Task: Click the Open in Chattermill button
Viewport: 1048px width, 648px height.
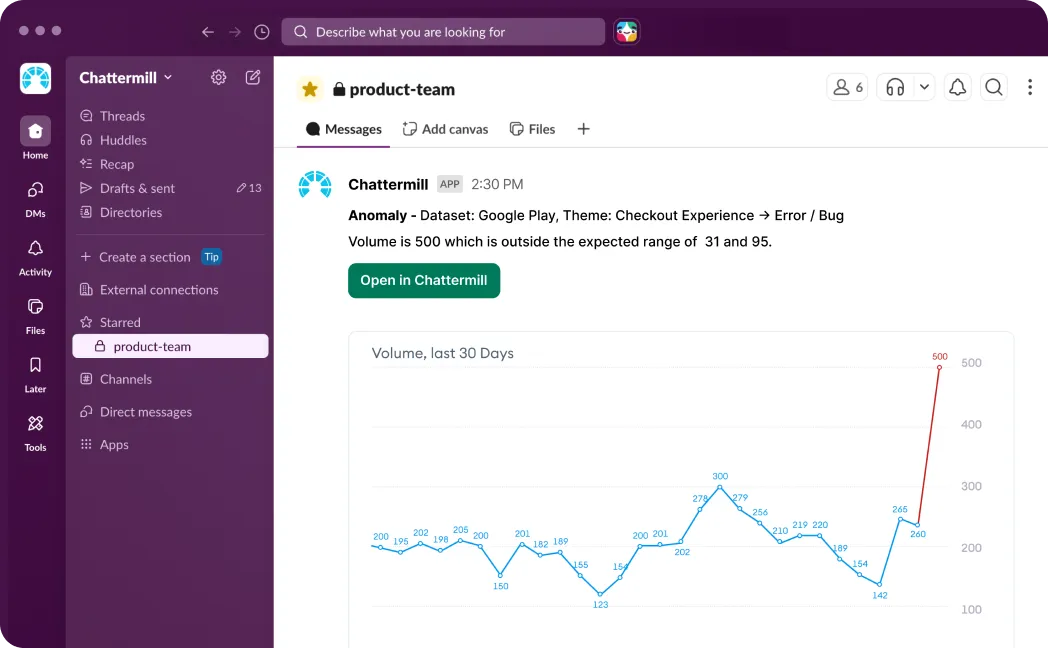Action: tap(424, 281)
